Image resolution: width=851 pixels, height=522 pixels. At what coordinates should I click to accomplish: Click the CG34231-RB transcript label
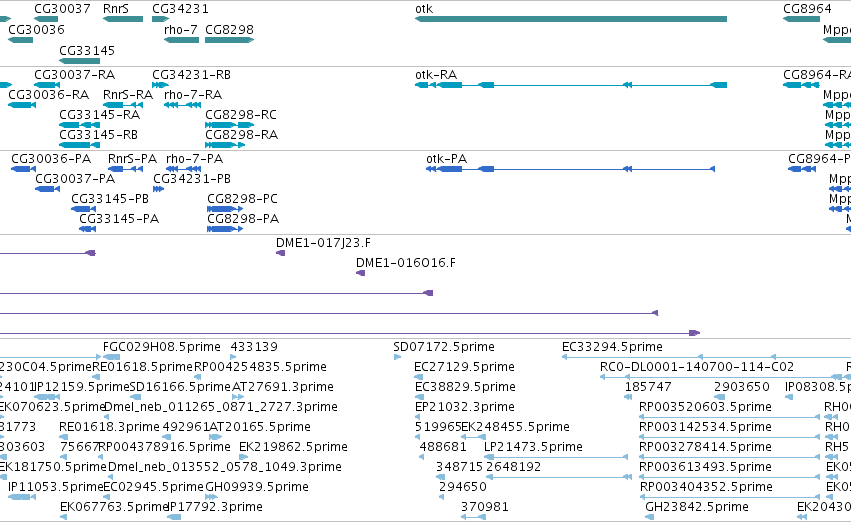point(192,75)
